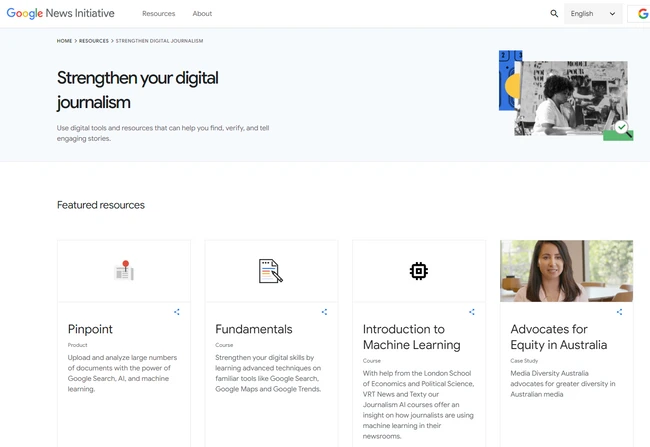Viewport: 650px width, 447px height.
Task: Open the Pinpoint title link
Action: click(90, 329)
